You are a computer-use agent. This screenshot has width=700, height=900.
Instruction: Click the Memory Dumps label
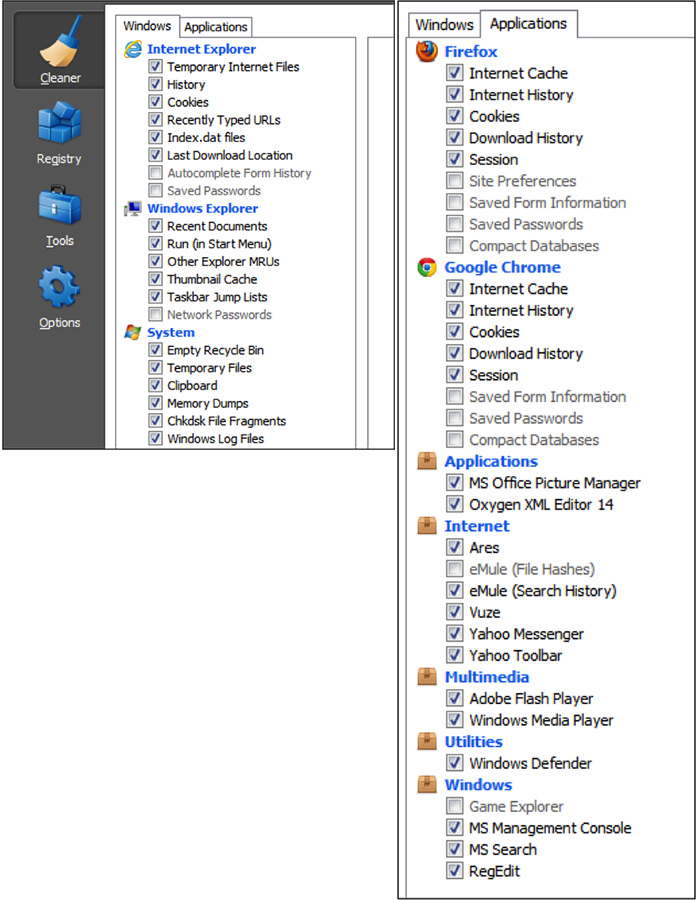pyautogui.click(x=208, y=404)
